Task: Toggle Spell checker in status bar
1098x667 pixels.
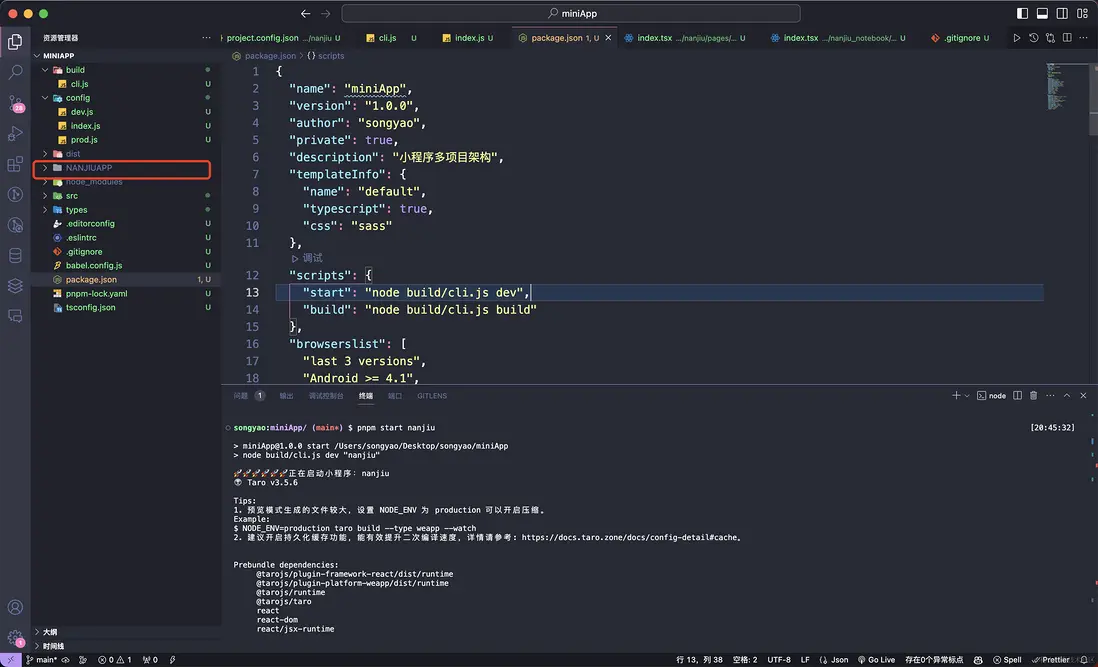Action: [1007, 660]
